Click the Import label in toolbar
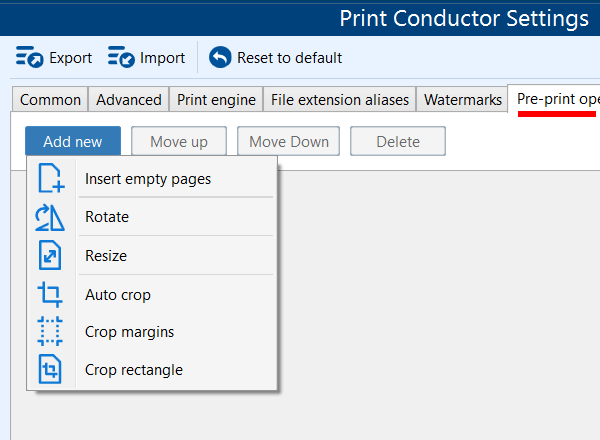 [x=162, y=58]
